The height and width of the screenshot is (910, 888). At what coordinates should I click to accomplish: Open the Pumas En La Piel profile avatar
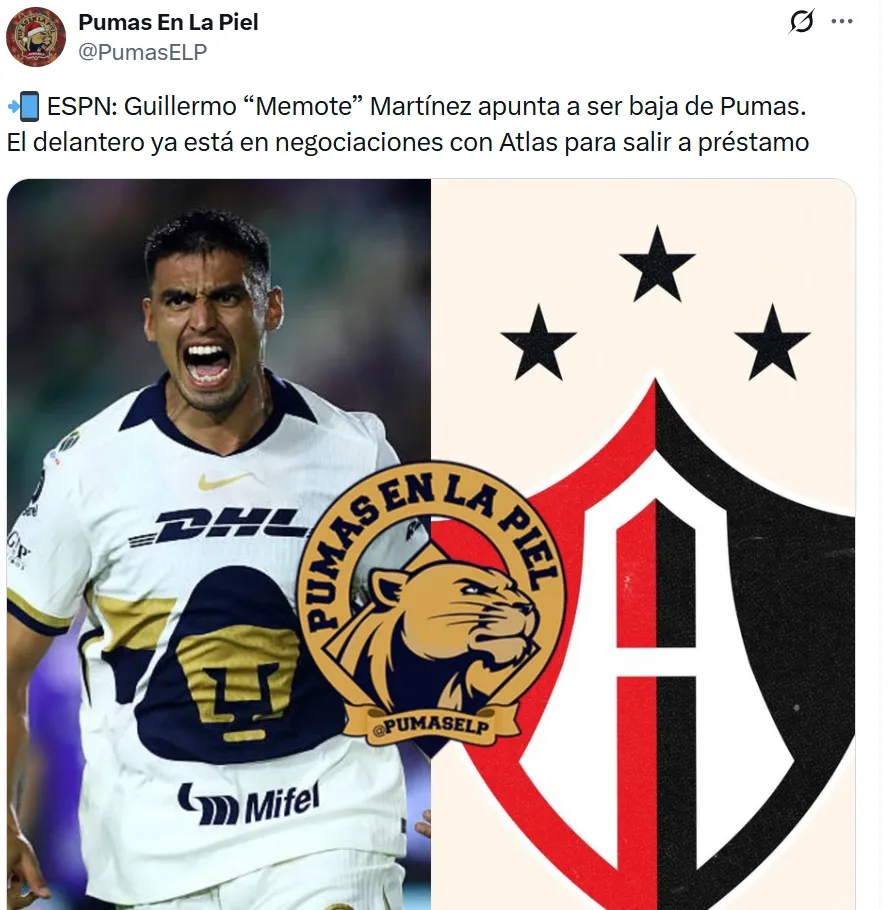pyautogui.click(x=35, y=37)
